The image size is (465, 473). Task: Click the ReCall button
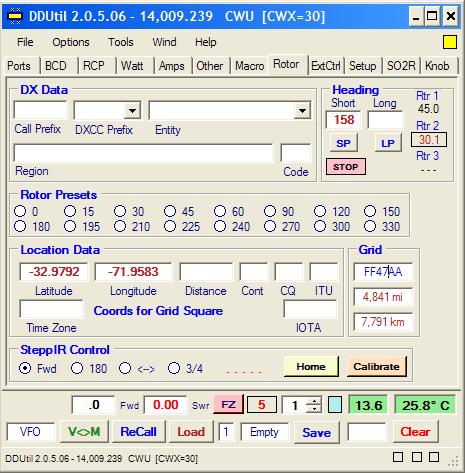pos(138,432)
